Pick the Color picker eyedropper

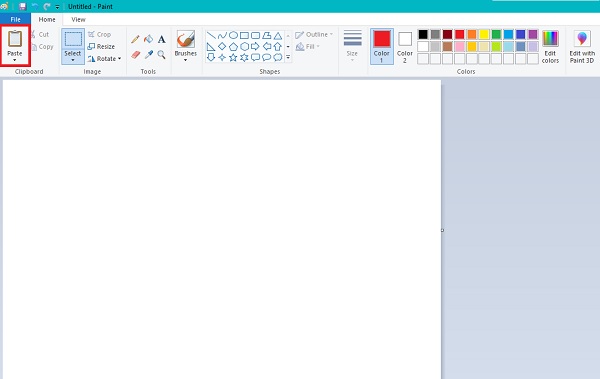148,55
